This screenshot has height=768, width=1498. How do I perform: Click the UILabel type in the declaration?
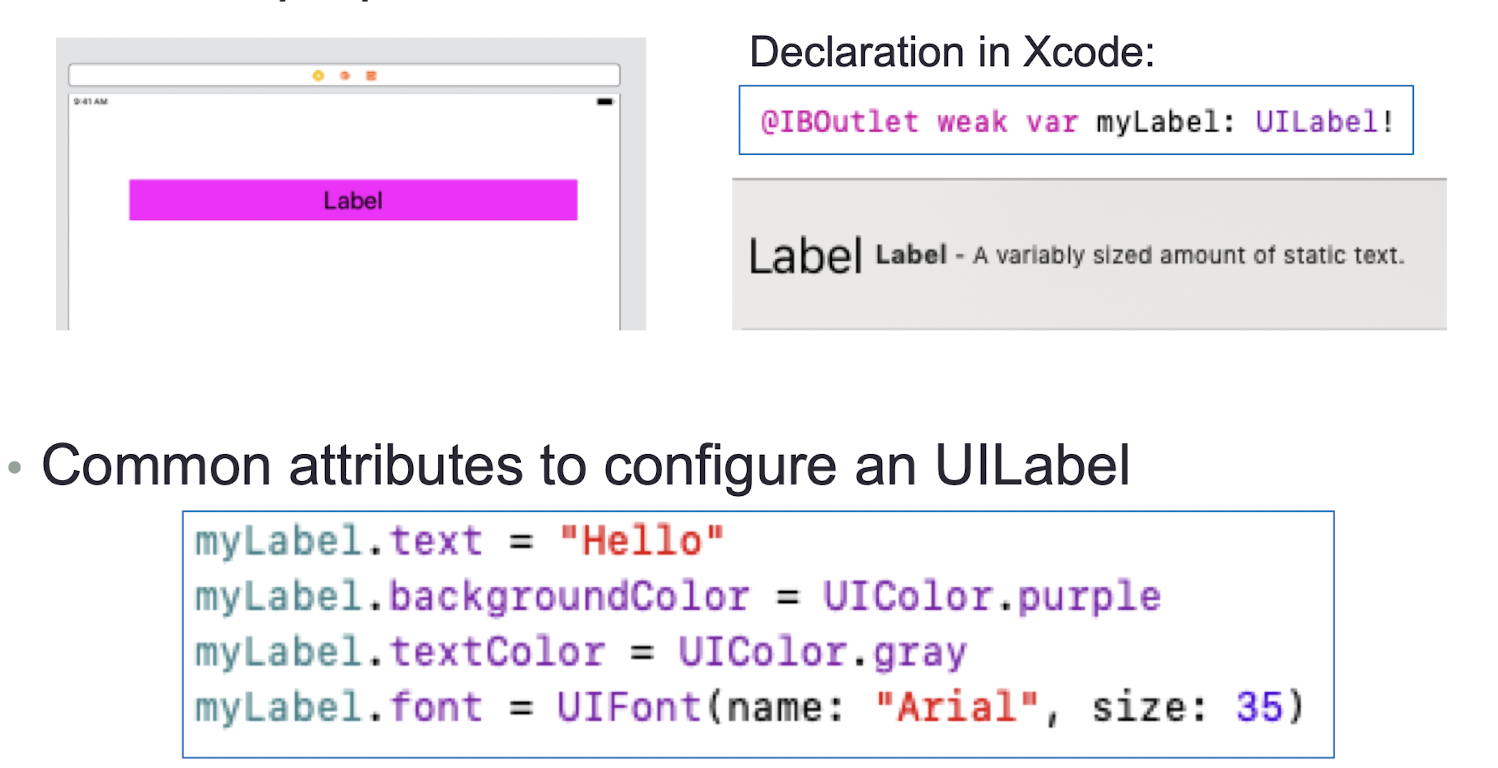1317,122
